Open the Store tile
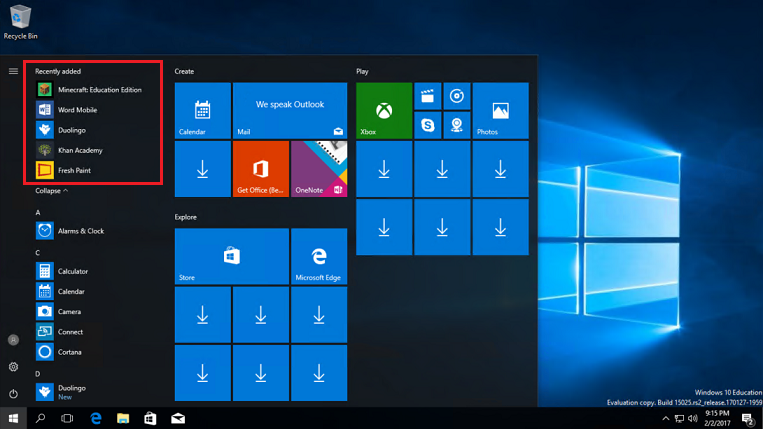The height and width of the screenshot is (429, 763). click(231, 256)
